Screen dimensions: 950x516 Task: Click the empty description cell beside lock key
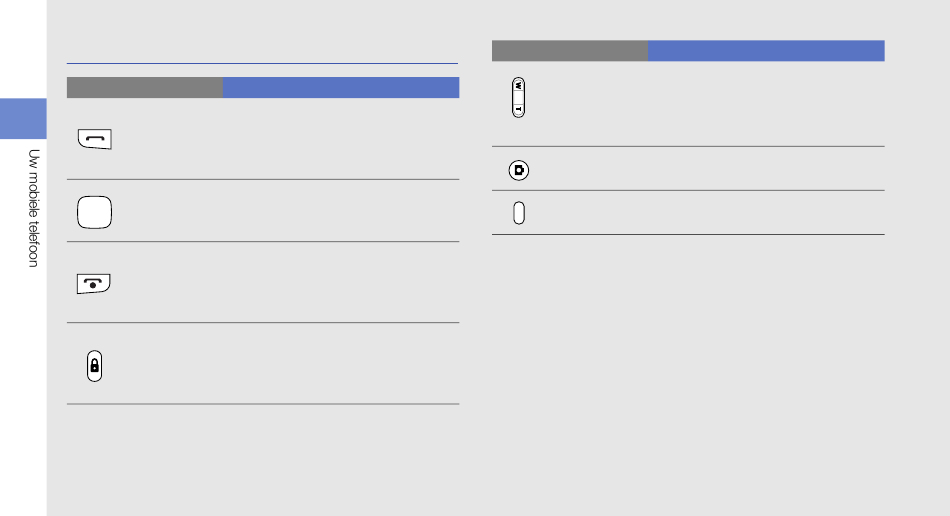point(341,363)
